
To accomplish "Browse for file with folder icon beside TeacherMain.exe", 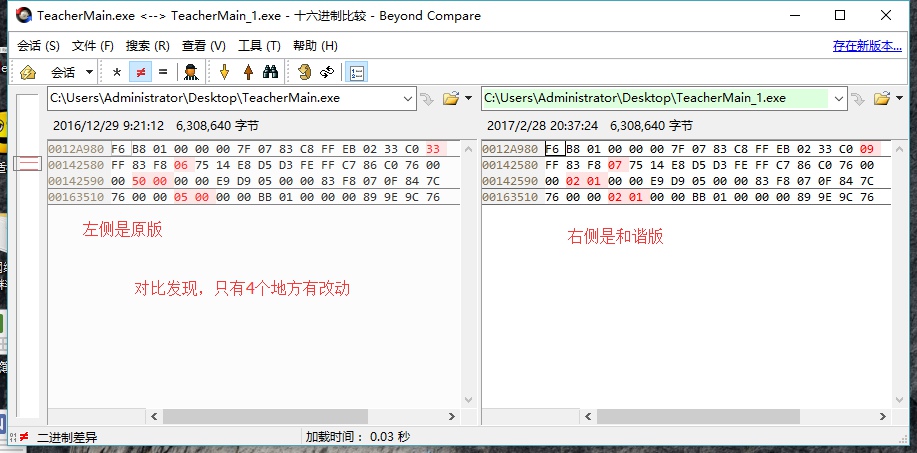I will (450, 98).
